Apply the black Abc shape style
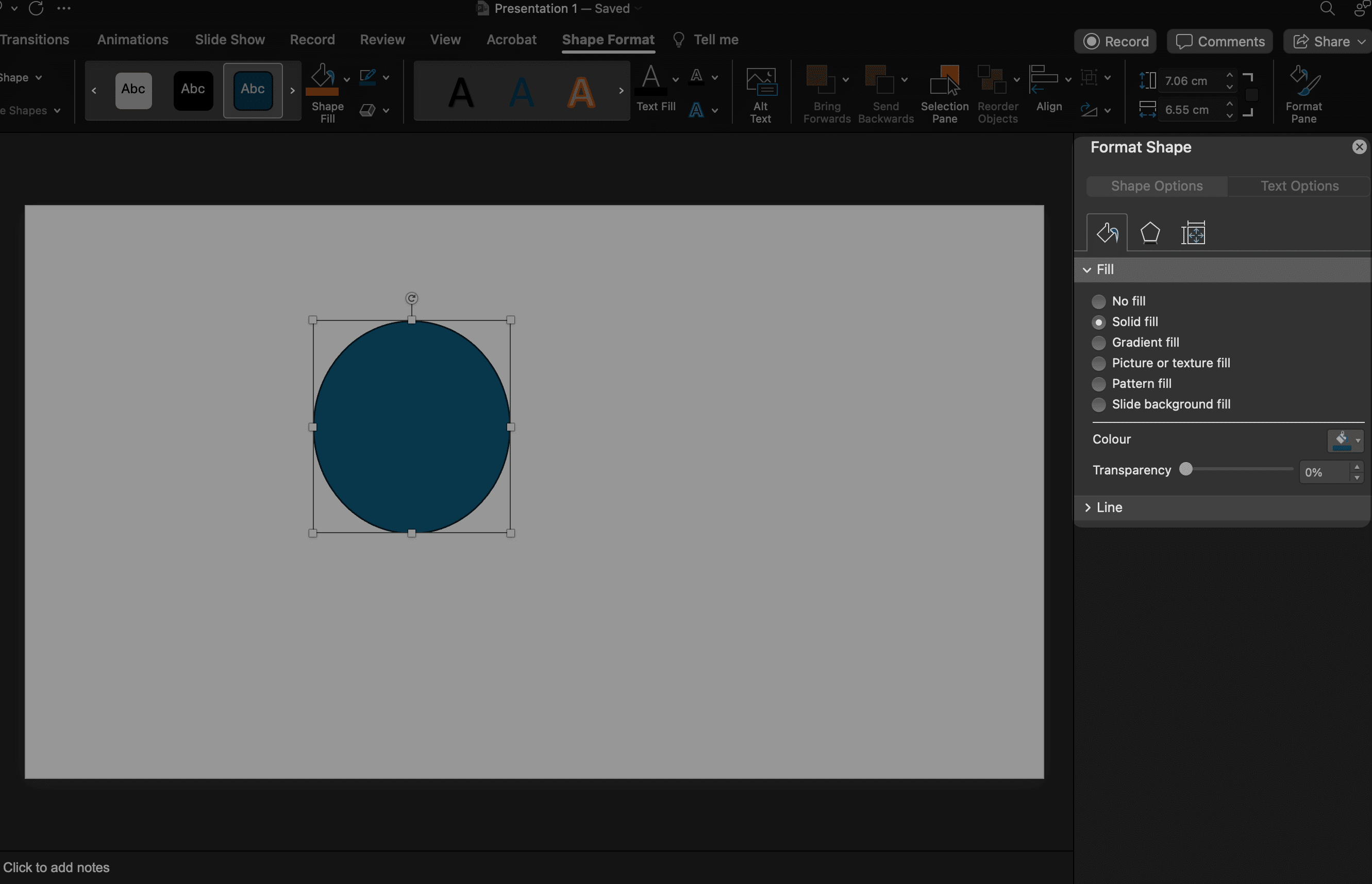The image size is (1372, 884). [193, 90]
